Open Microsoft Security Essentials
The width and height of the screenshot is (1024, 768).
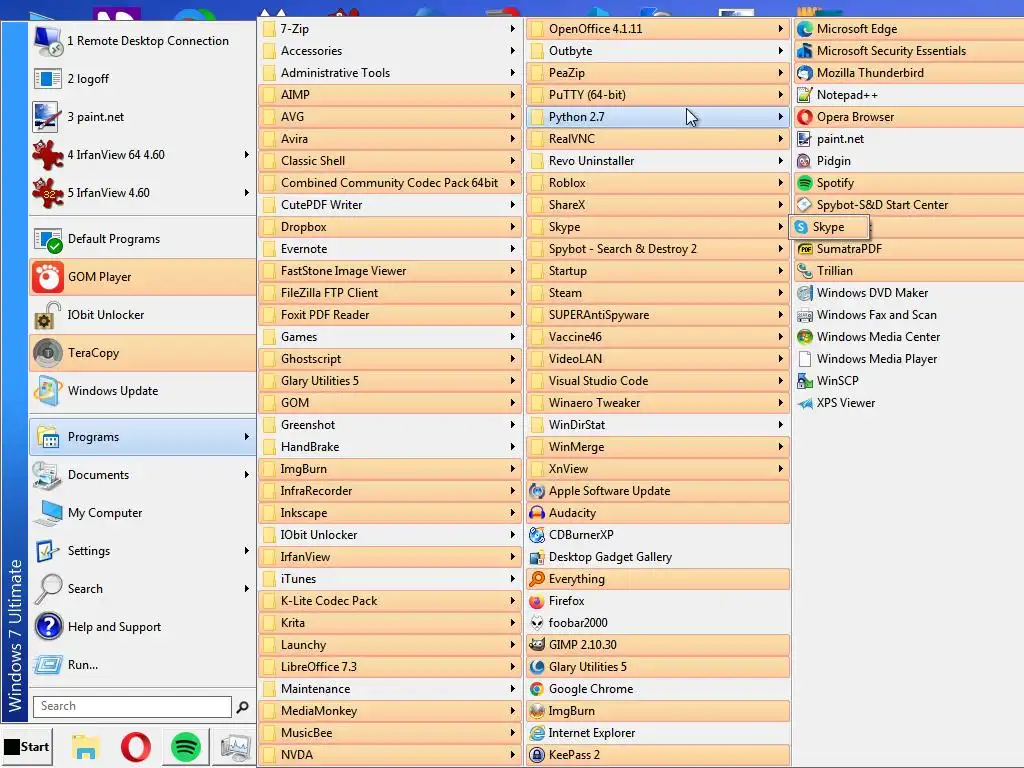click(909, 51)
